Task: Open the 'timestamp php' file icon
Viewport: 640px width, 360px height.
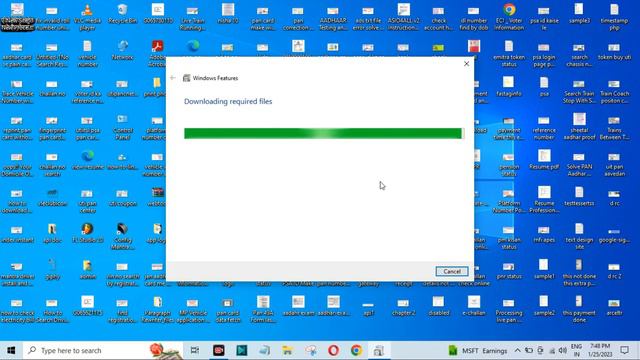Action: pos(614,17)
